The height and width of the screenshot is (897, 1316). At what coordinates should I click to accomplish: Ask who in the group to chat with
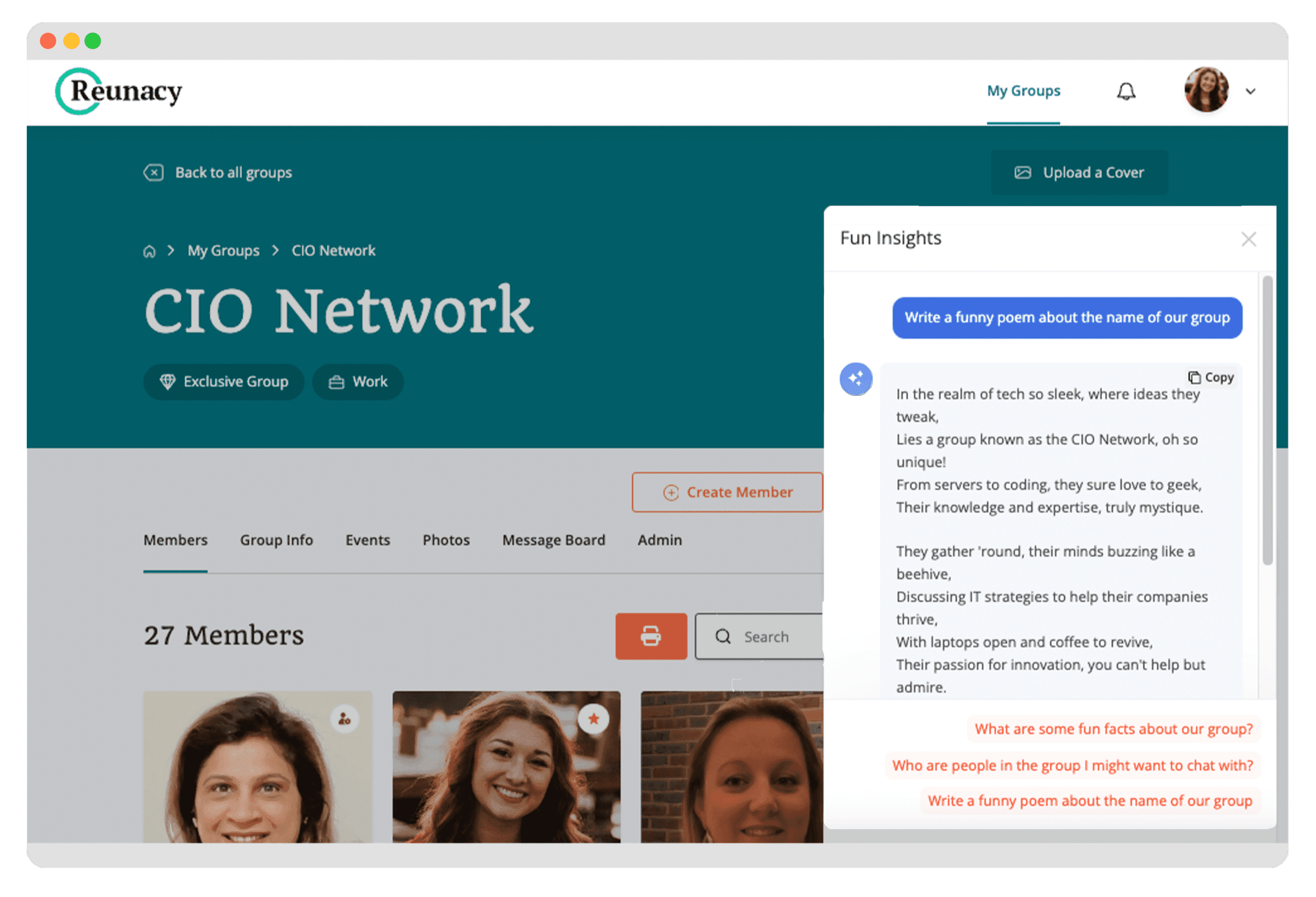coord(1072,765)
